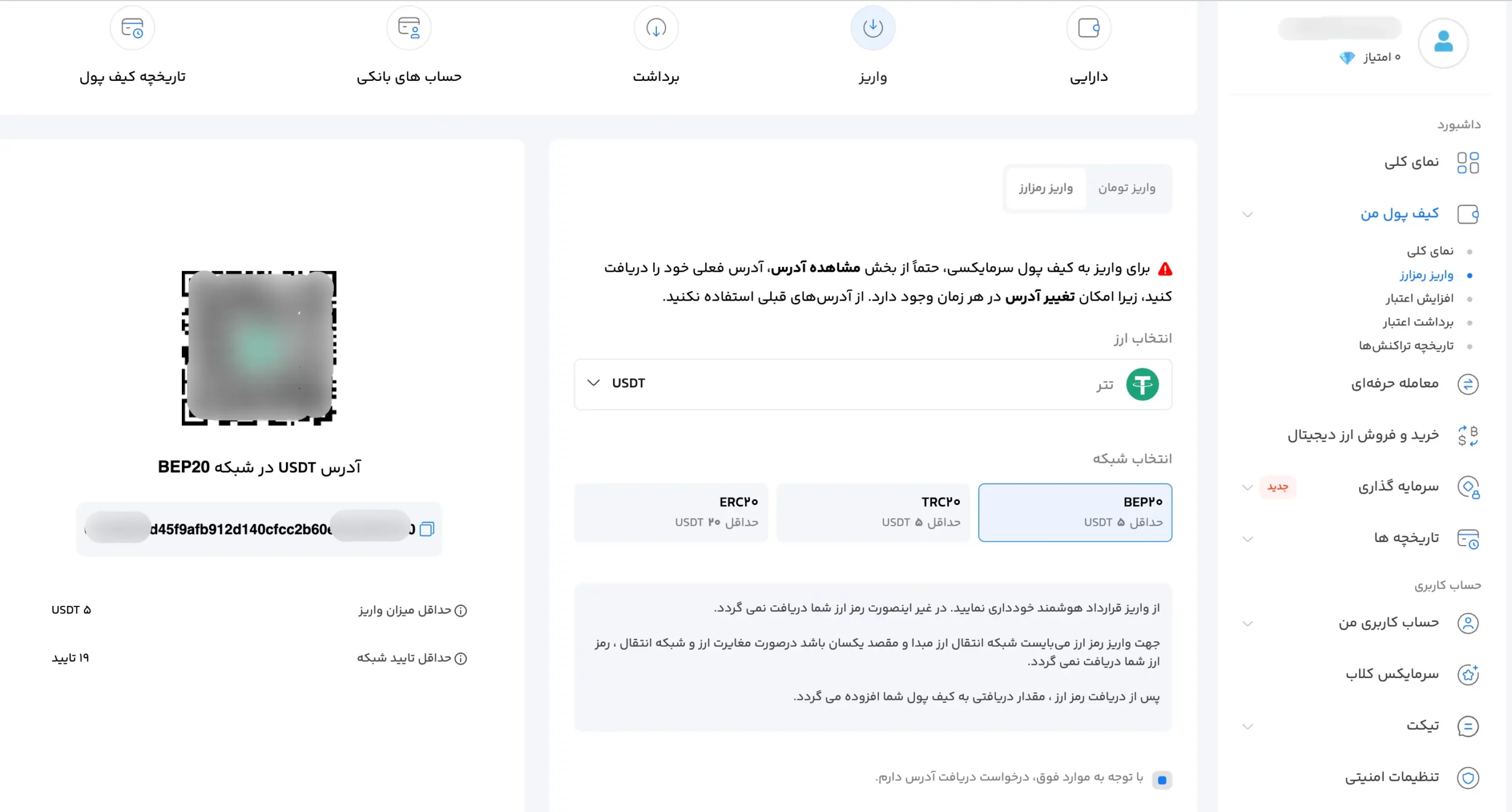Click the copy address icon
Image resolution: width=1512 pixels, height=812 pixels.
point(426,529)
